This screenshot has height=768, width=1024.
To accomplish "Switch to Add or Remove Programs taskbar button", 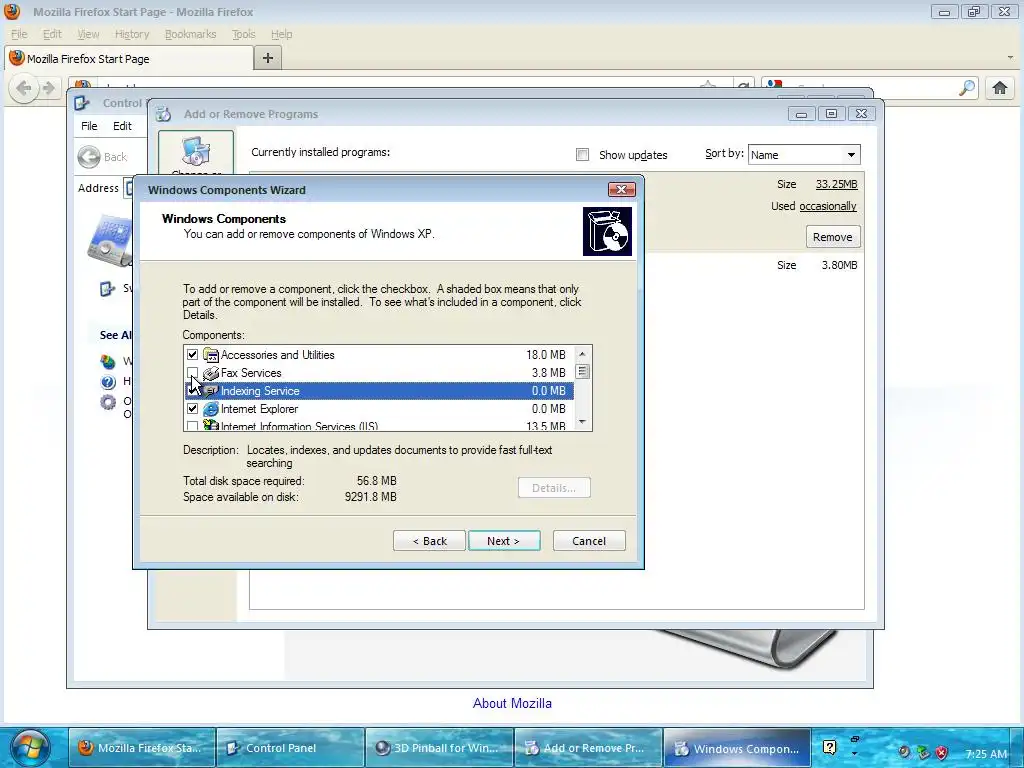I will 587,748.
